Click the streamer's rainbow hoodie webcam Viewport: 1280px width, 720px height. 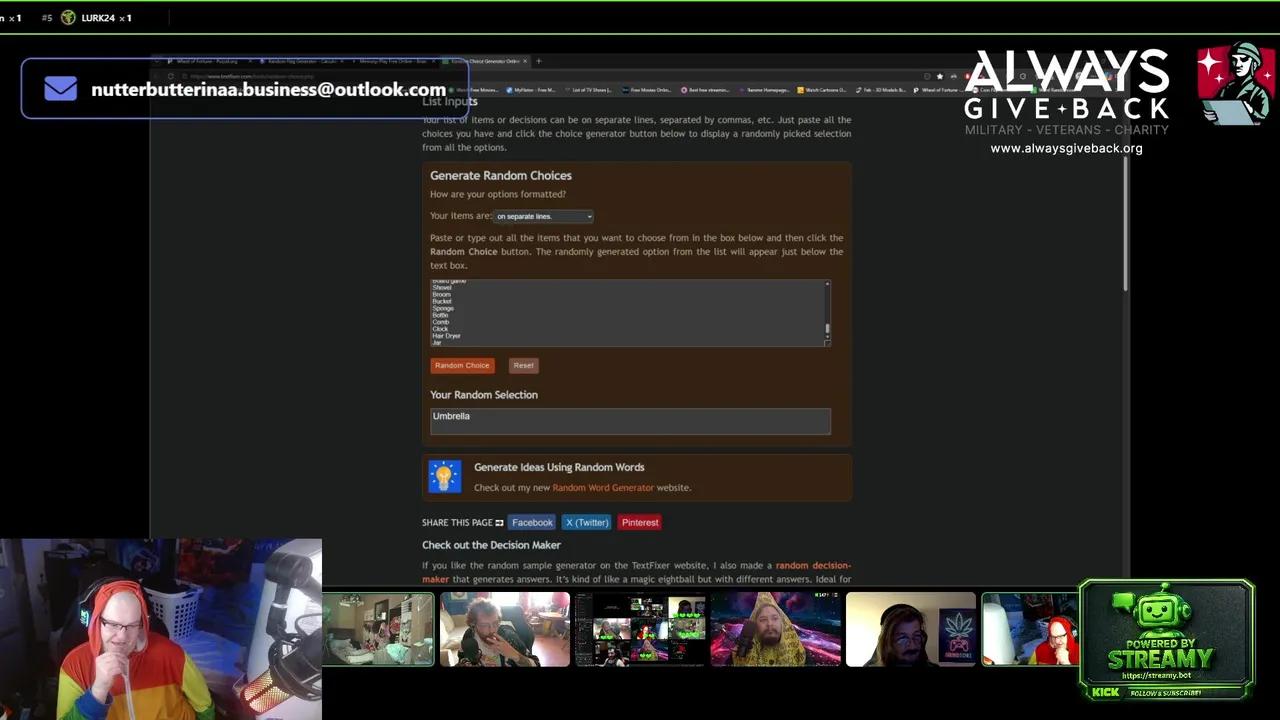click(x=161, y=630)
